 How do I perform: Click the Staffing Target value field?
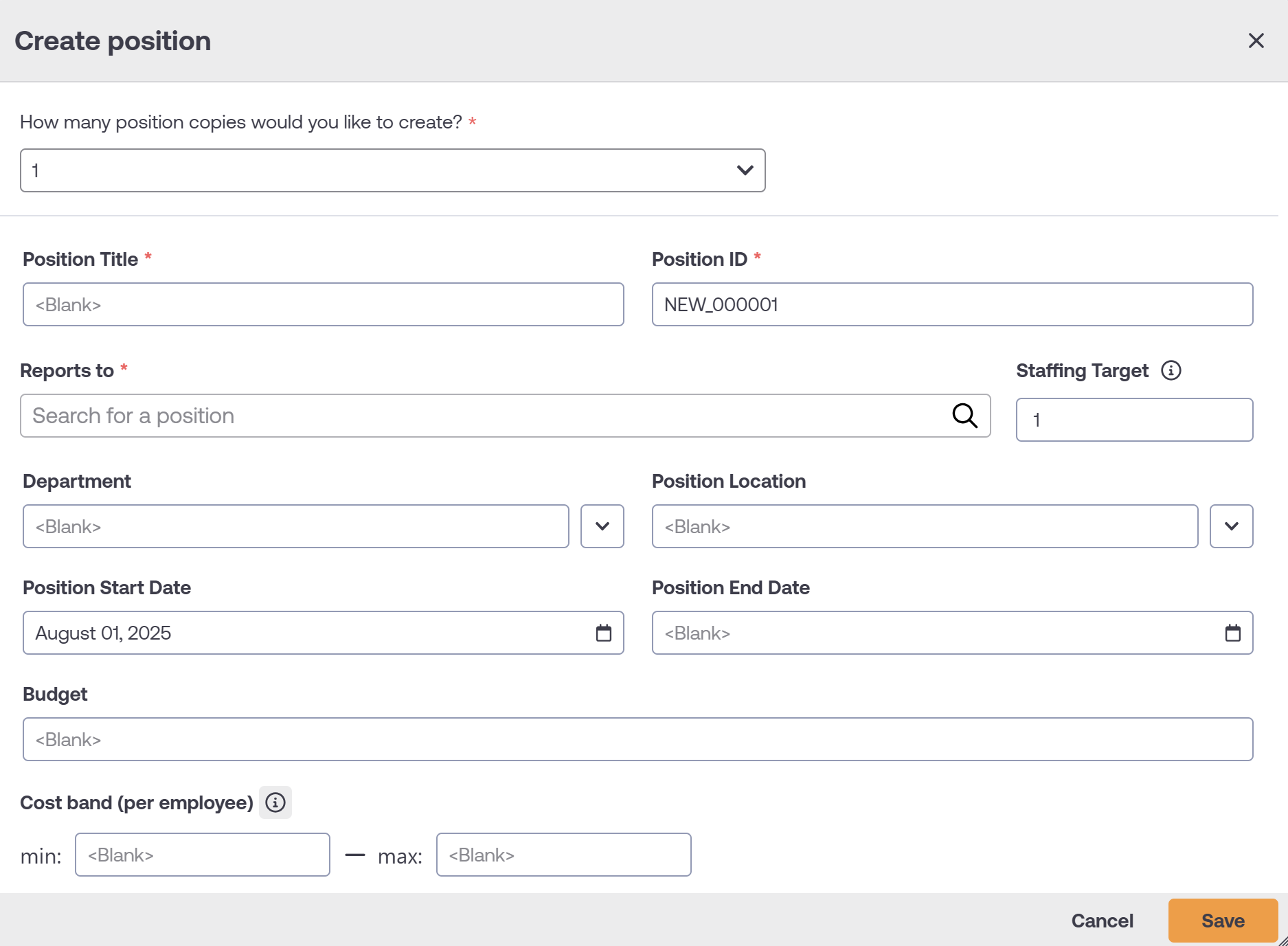1133,419
